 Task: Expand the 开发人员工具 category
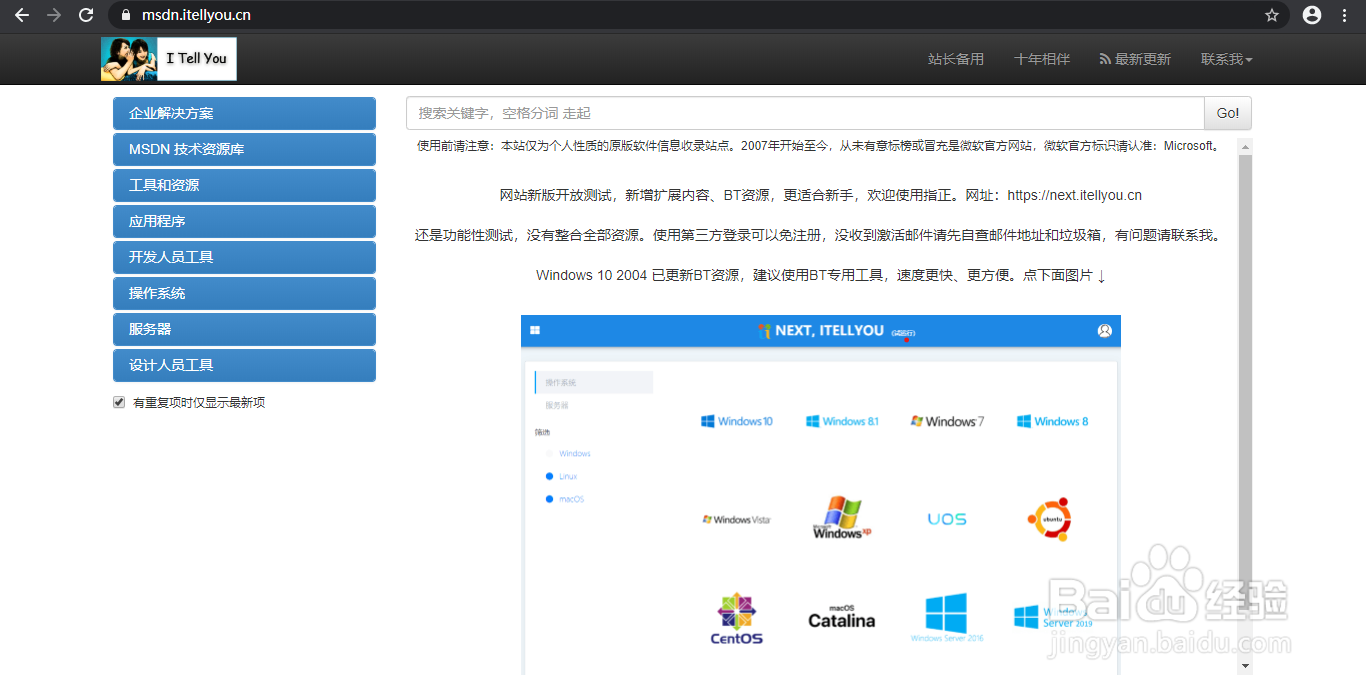(x=244, y=257)
